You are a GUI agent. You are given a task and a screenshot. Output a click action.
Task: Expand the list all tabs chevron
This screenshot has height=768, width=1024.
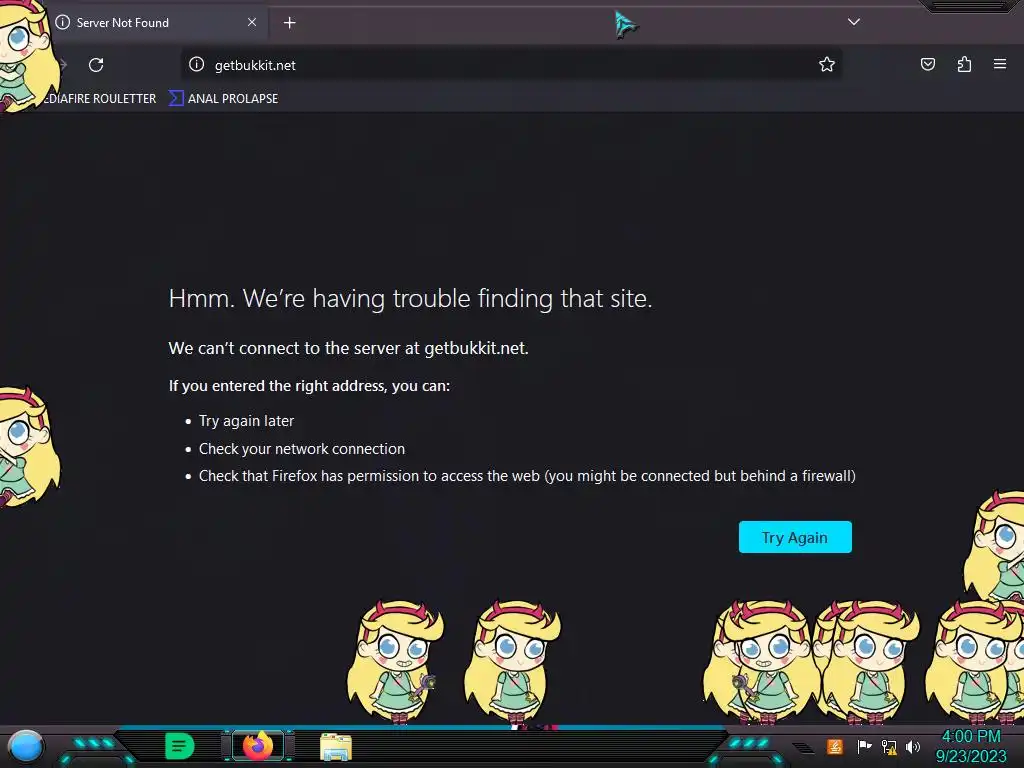(x=854, y=22)
